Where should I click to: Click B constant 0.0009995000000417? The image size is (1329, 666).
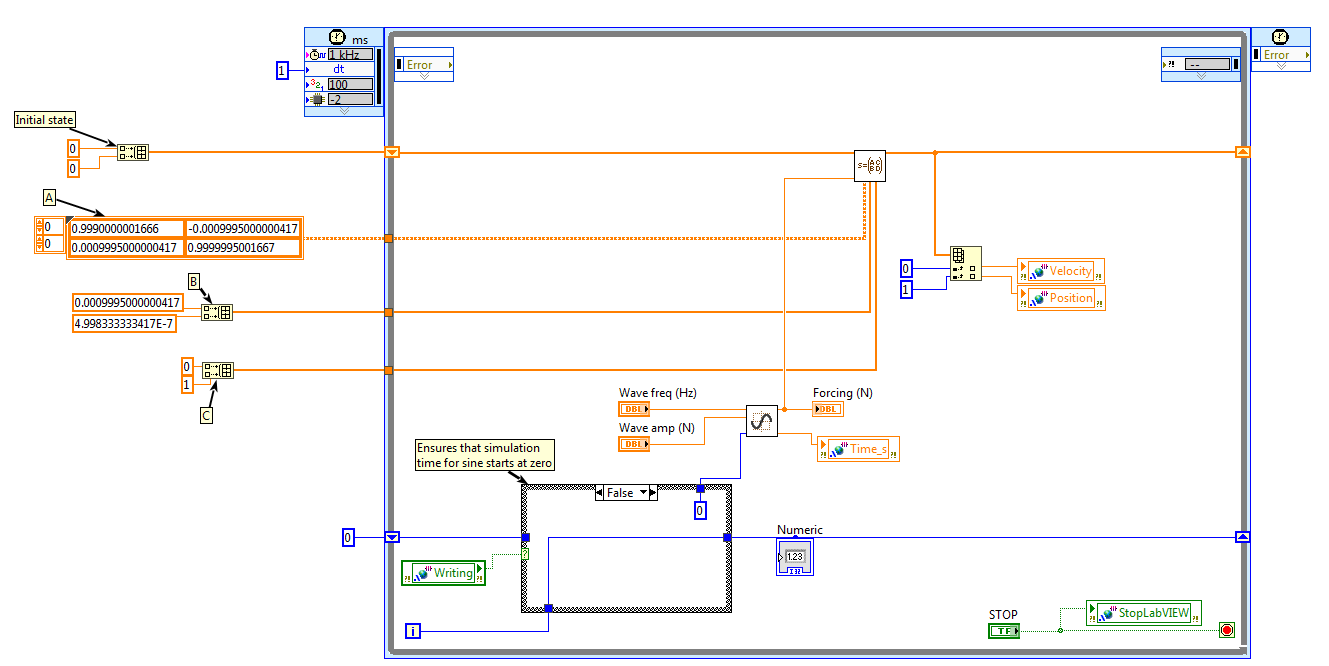pyautogui.click(x=127, y=303)
